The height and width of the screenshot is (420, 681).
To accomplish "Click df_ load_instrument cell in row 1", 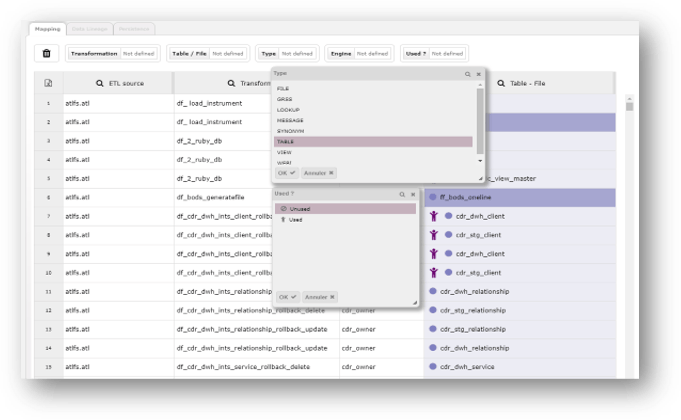I will pos(224,103).
